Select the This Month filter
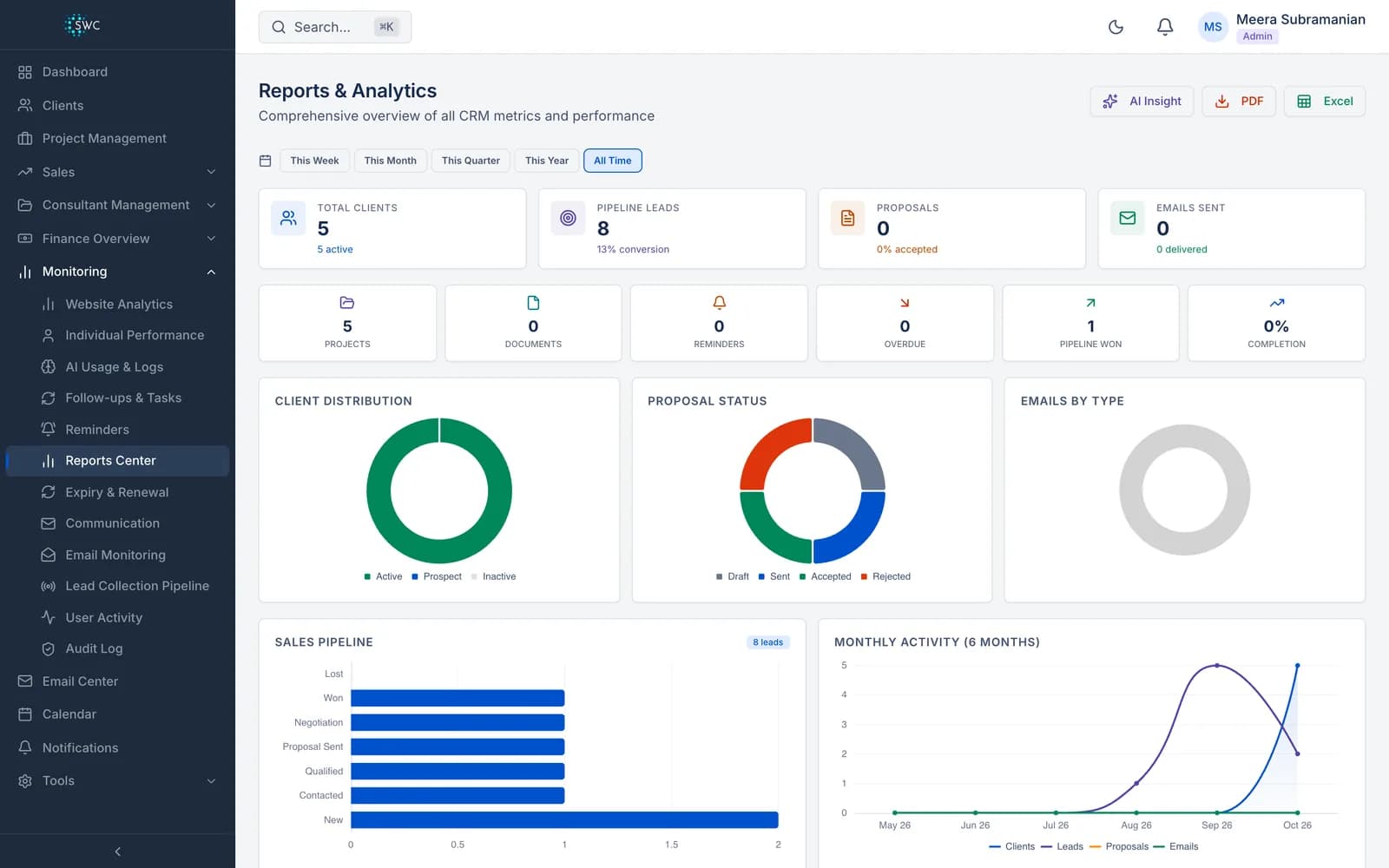 (x=390, y=161)
